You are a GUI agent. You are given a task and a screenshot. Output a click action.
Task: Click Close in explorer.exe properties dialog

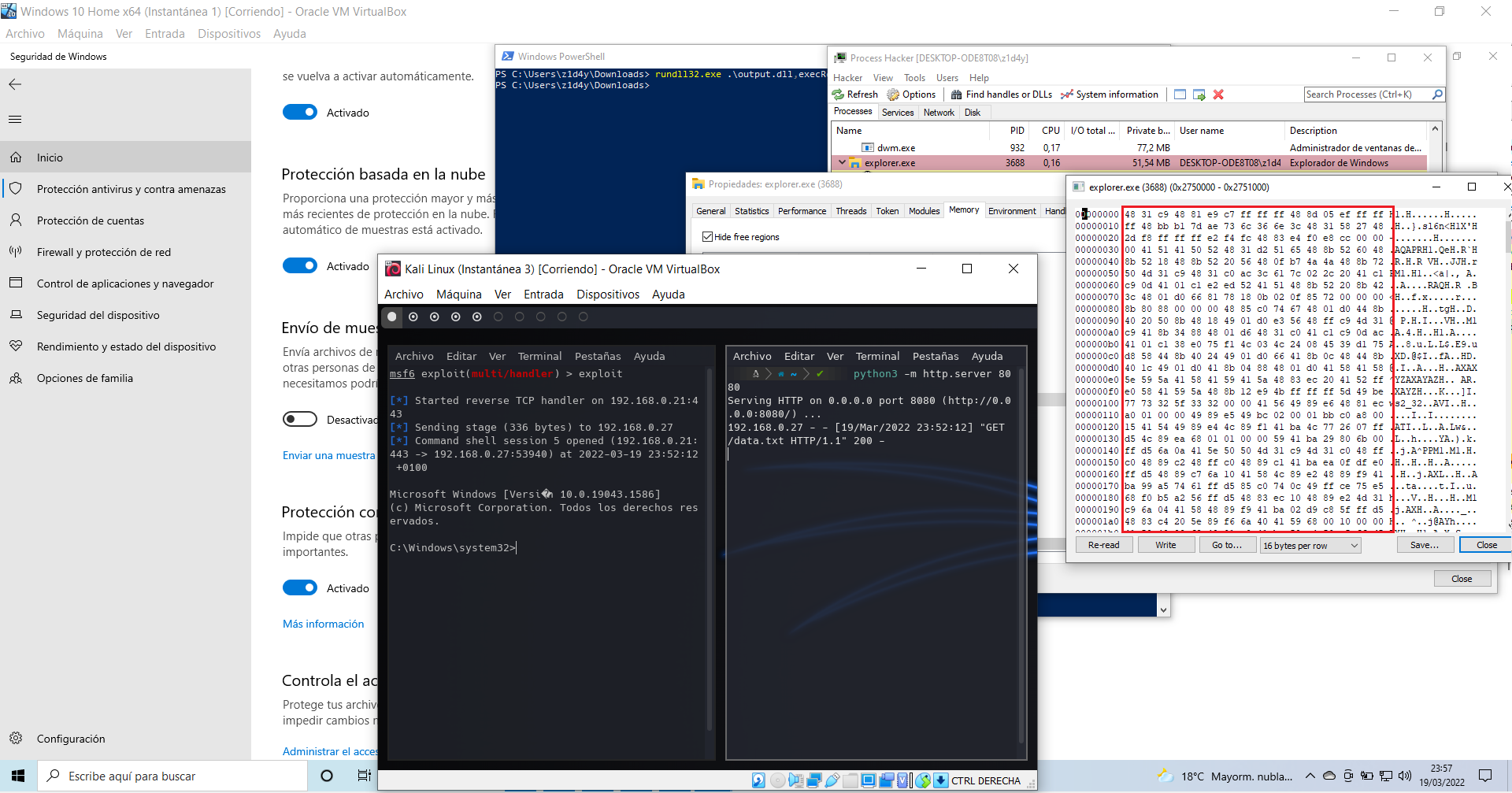point(1462,579)
